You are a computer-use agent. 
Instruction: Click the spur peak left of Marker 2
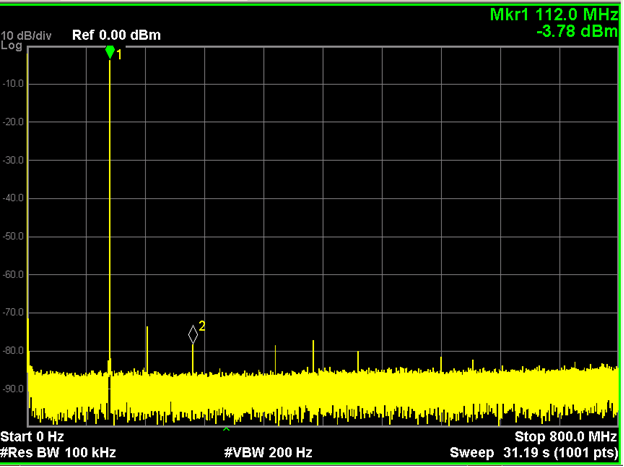click(147, 330)
